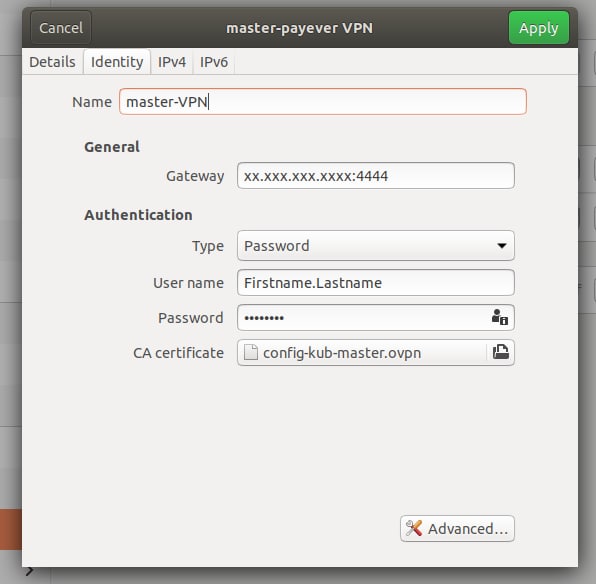Cancel the VPN settings dialog

pos(61,28)
